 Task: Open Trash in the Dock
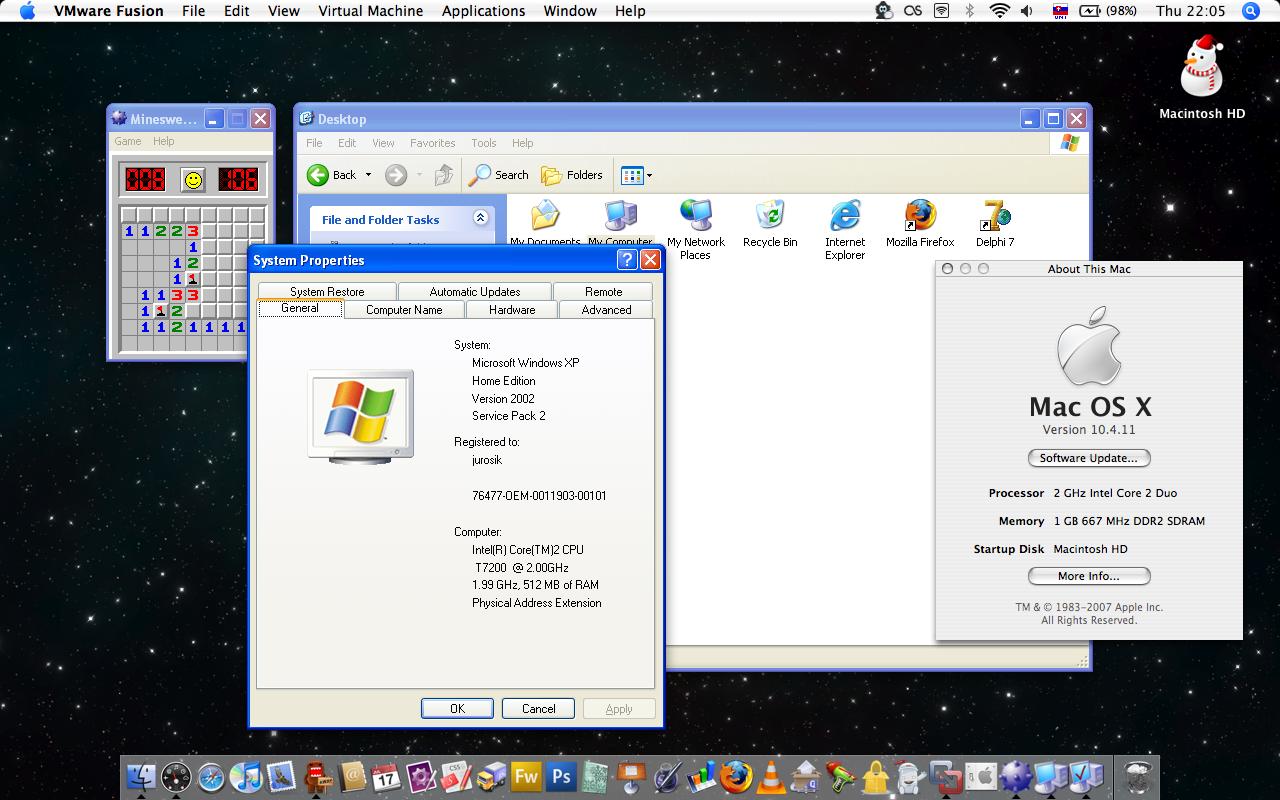1139,777
